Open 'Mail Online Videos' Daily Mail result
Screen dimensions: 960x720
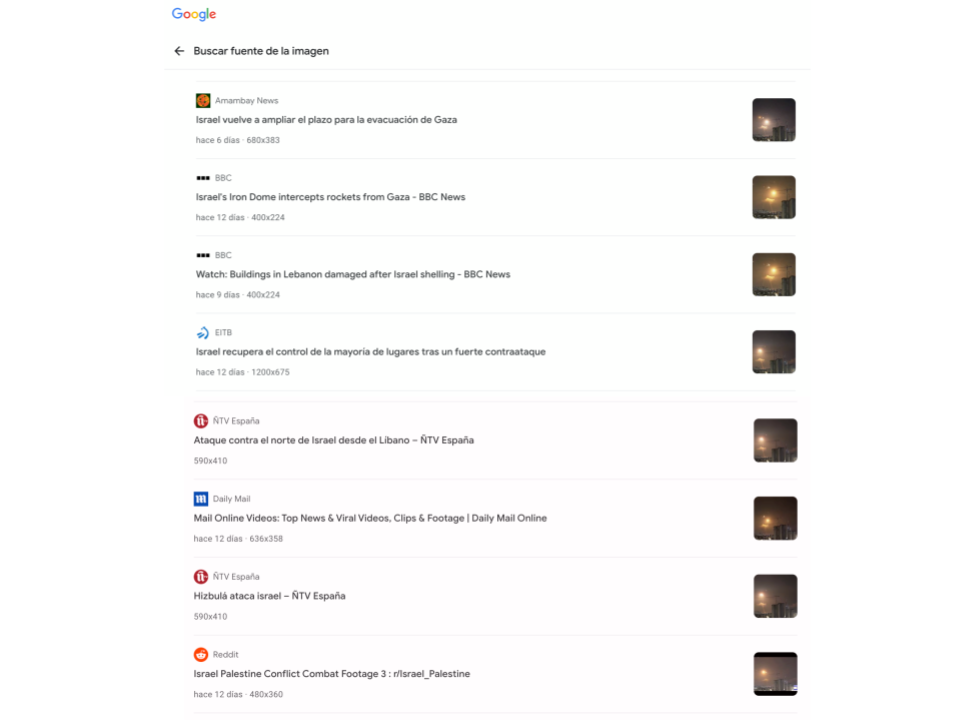[370, 518]
